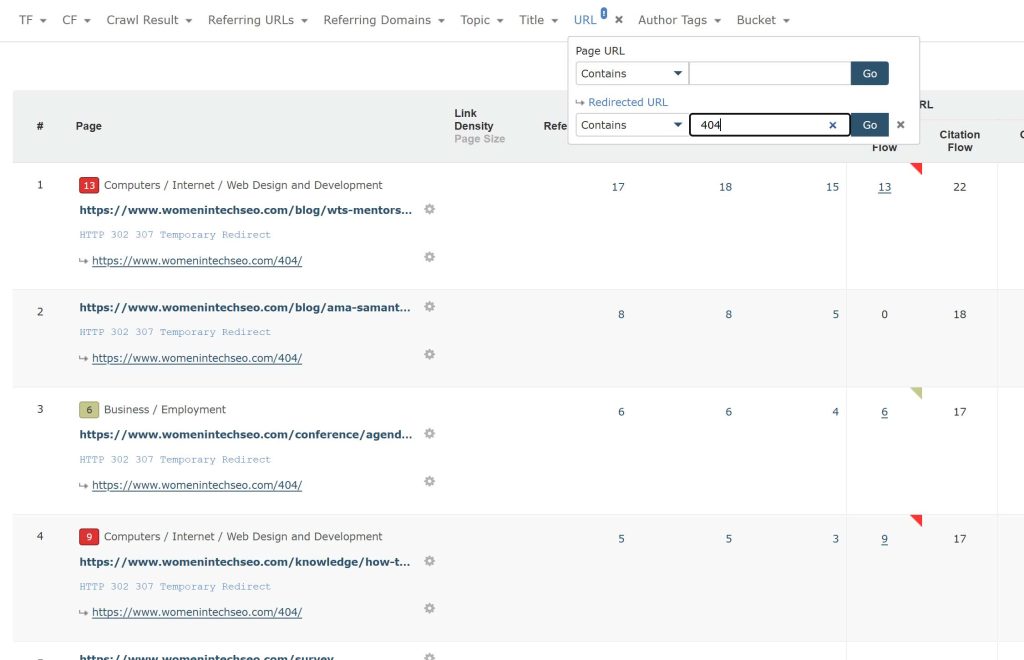
Task: Click the underlined Trust Flow value 6
Action: pos(884,412)
